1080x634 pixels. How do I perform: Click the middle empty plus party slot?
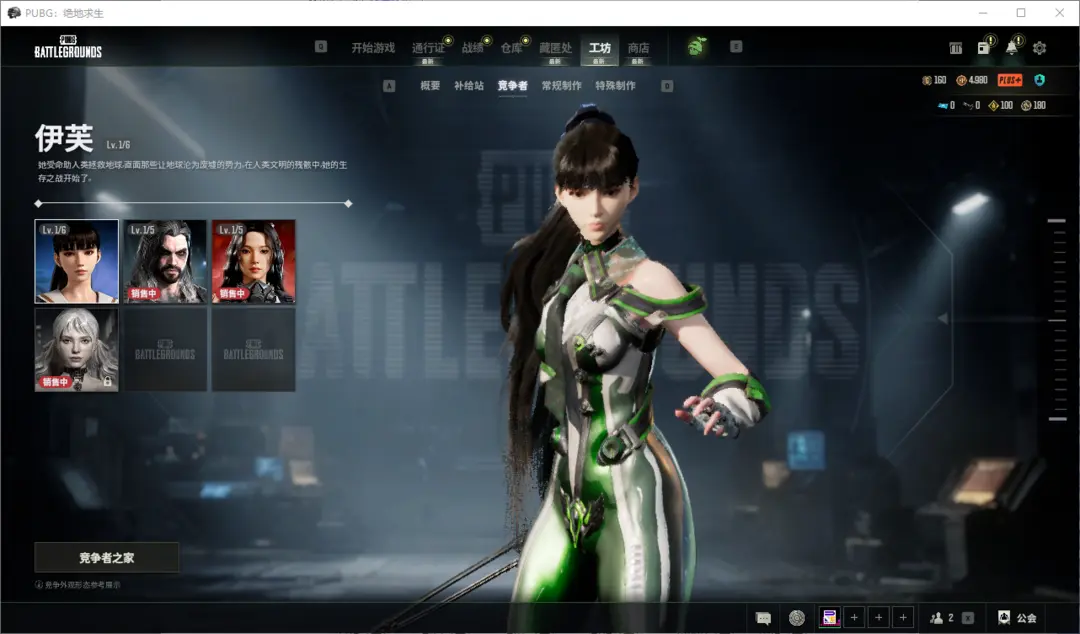pos(878,617)
